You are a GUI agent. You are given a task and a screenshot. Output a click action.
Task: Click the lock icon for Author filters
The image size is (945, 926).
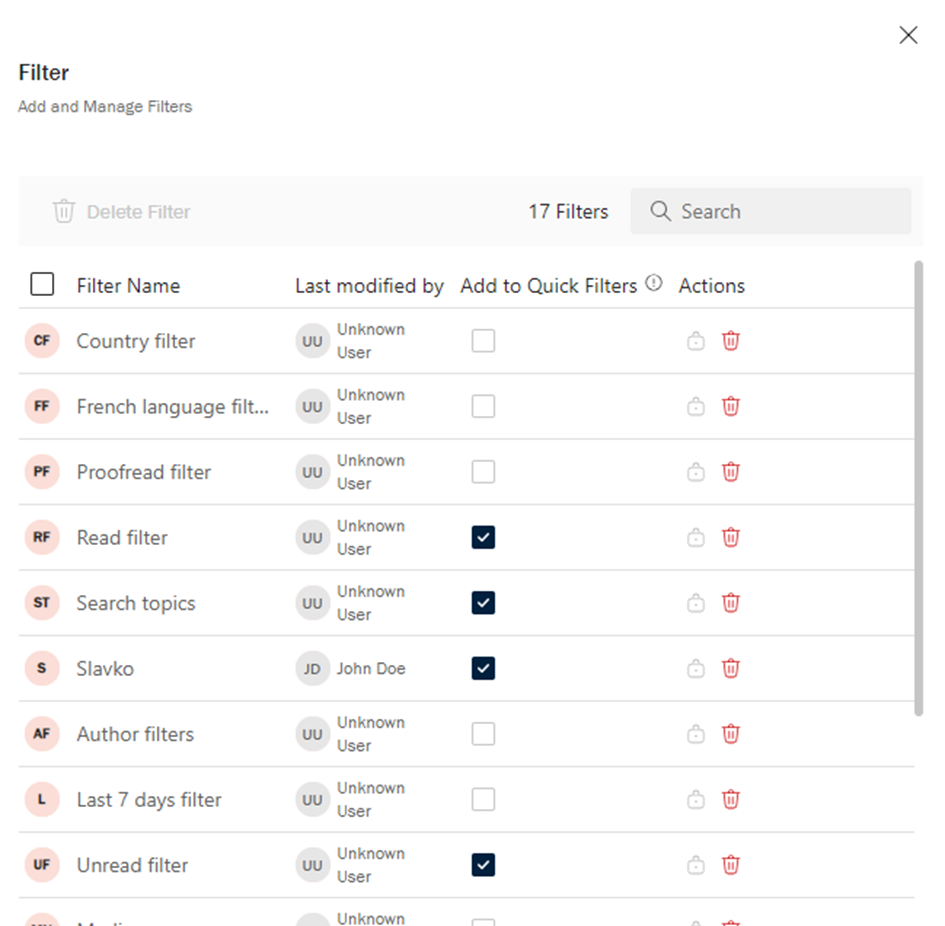tap(696, 734)
